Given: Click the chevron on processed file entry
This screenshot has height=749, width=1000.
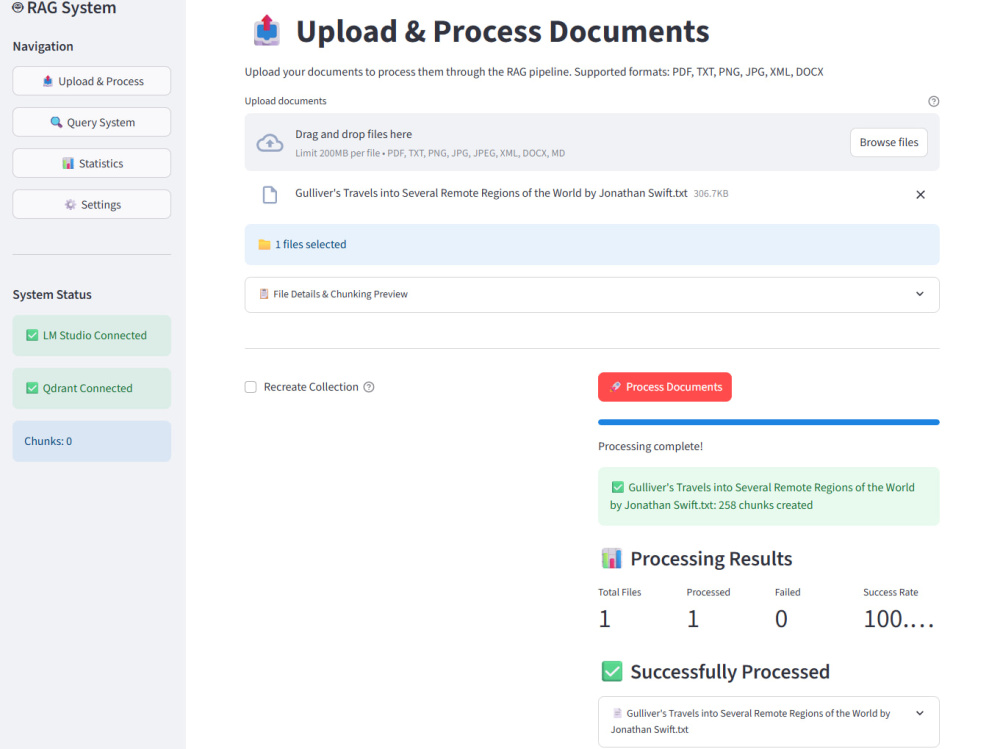Looking at the screenshot, I should coord(920,713).
